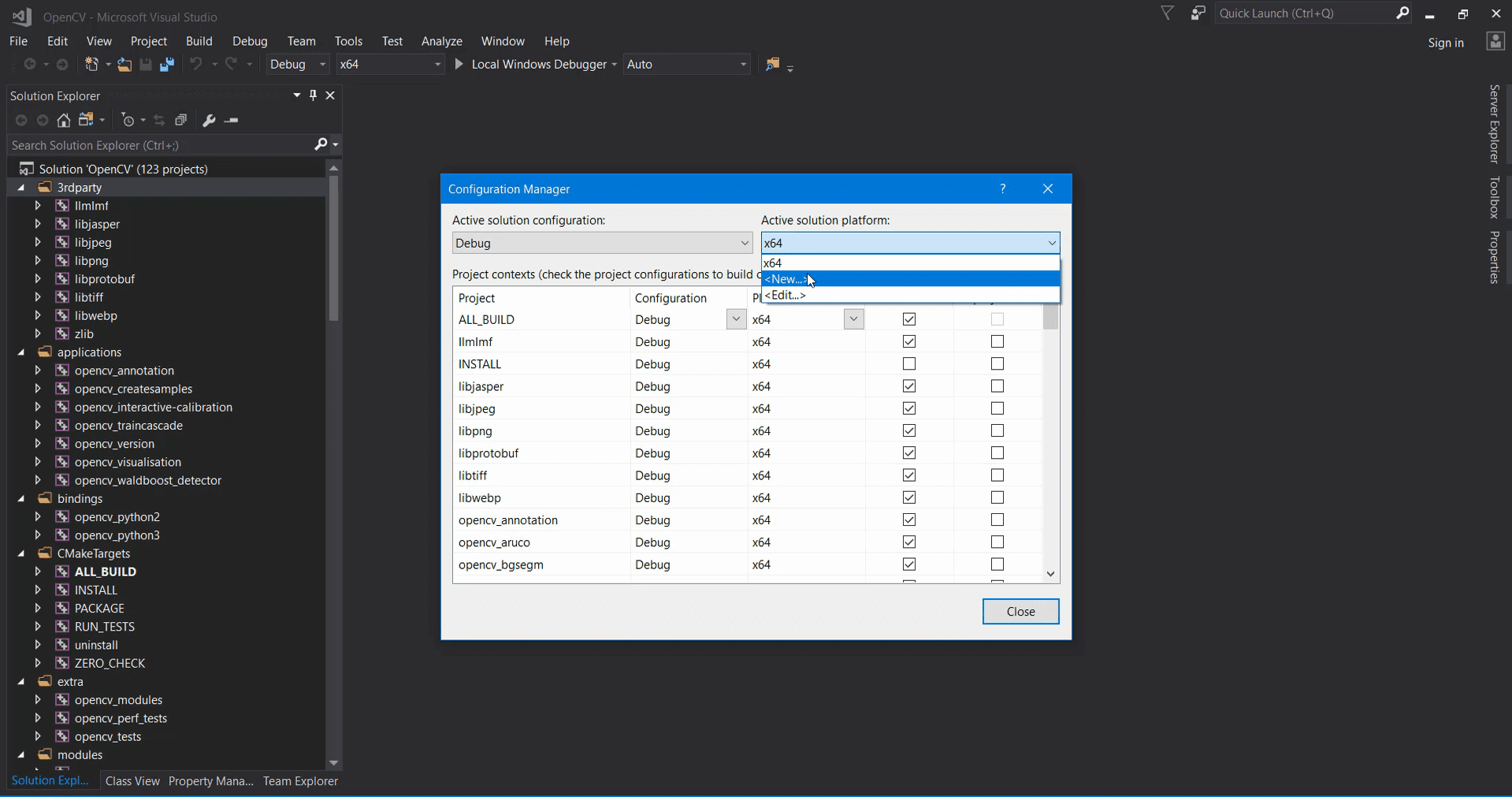Click the search icon in Quick Launch
Screen dimensions: 1512x797
[1402, 13]
